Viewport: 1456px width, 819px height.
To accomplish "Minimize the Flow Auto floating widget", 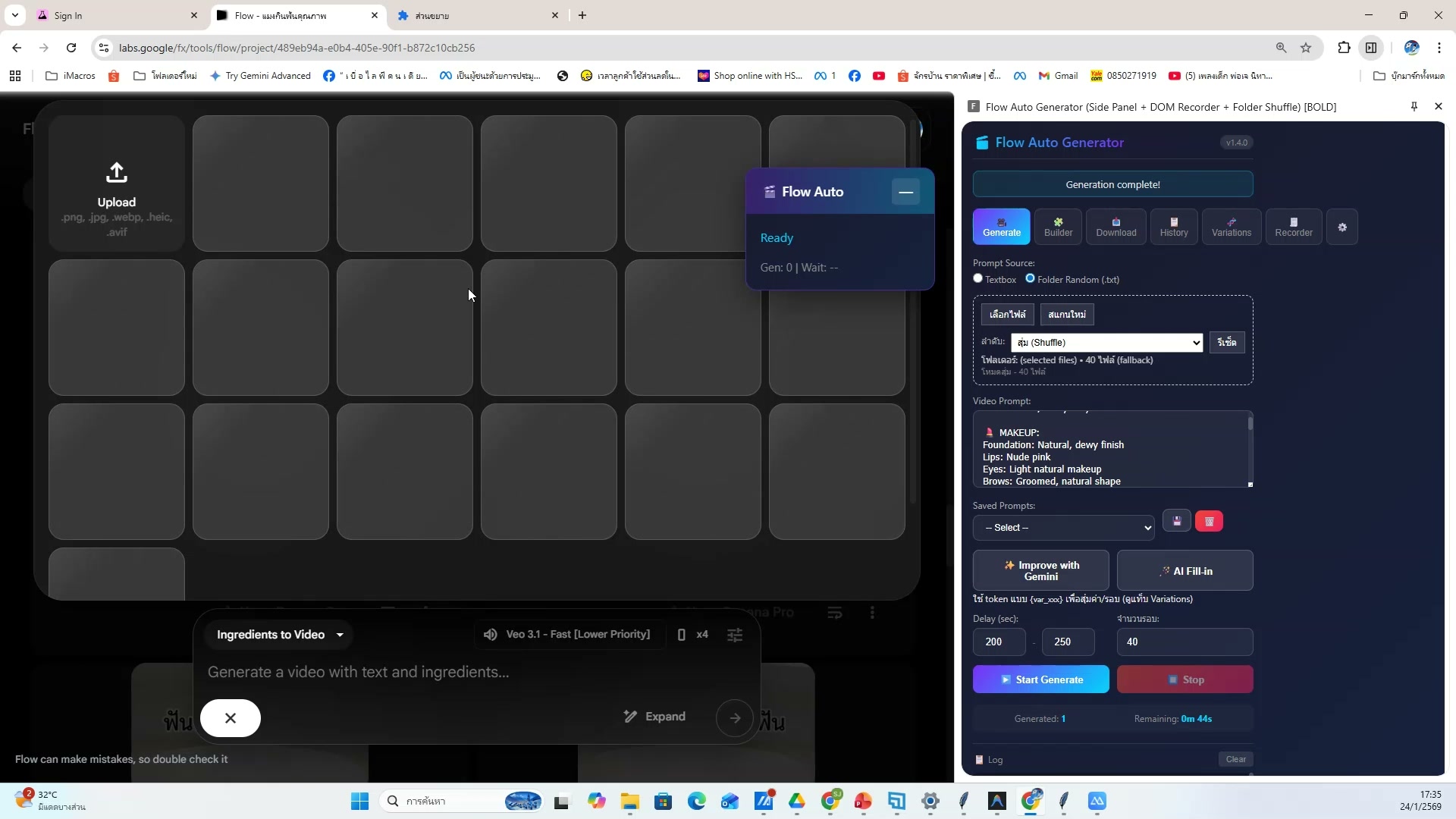I will pyautogui.click(x=905, y=192).
